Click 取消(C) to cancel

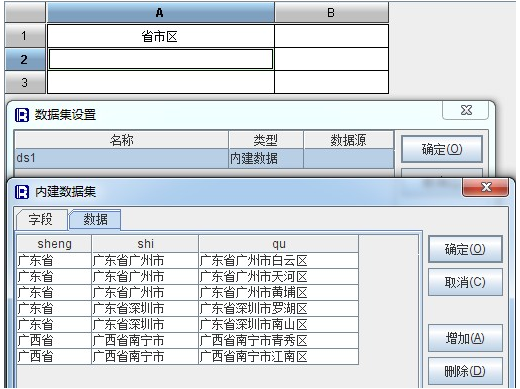(x=465, y=282)
